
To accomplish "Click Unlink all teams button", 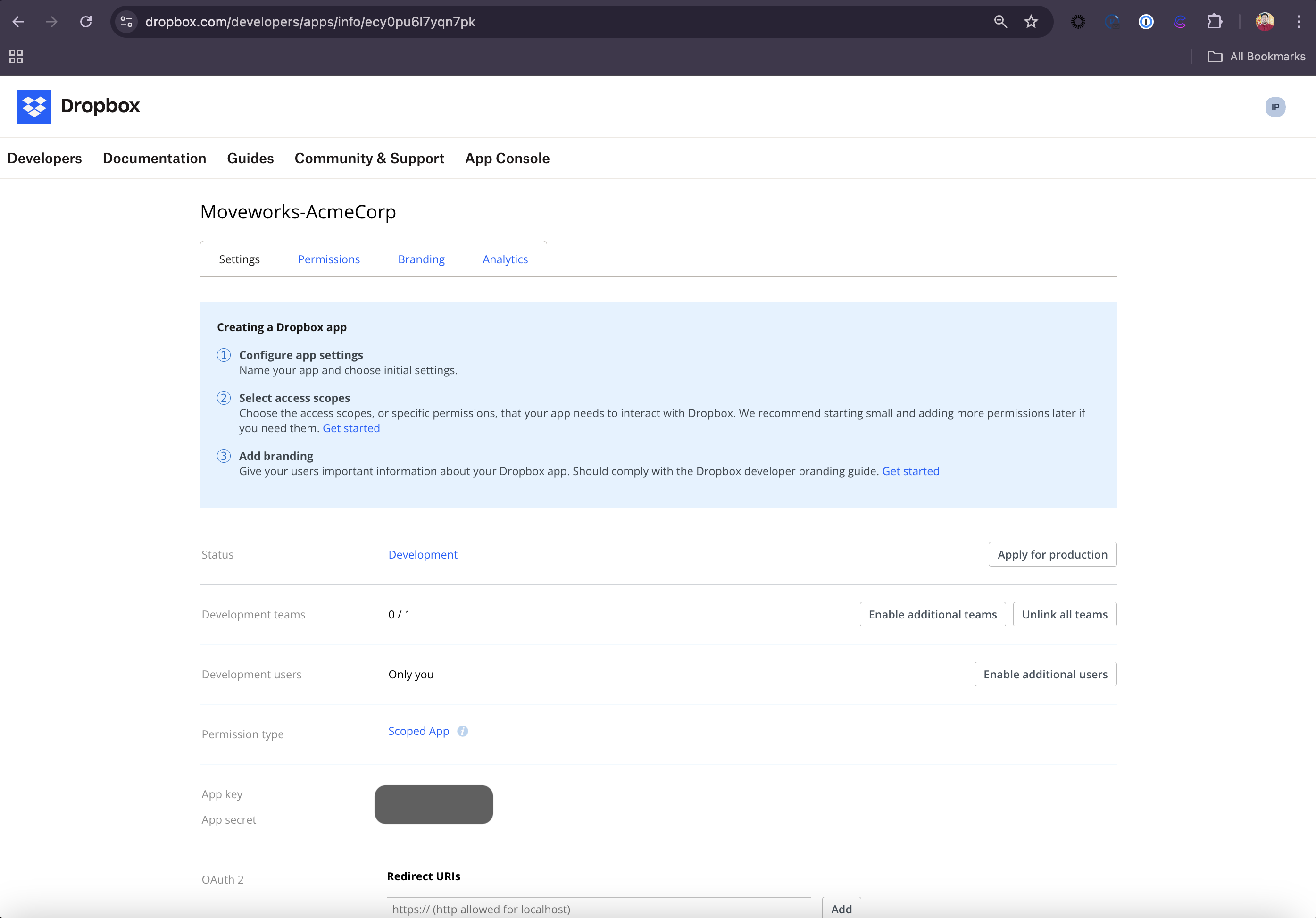I will (x=1065, y=614).
